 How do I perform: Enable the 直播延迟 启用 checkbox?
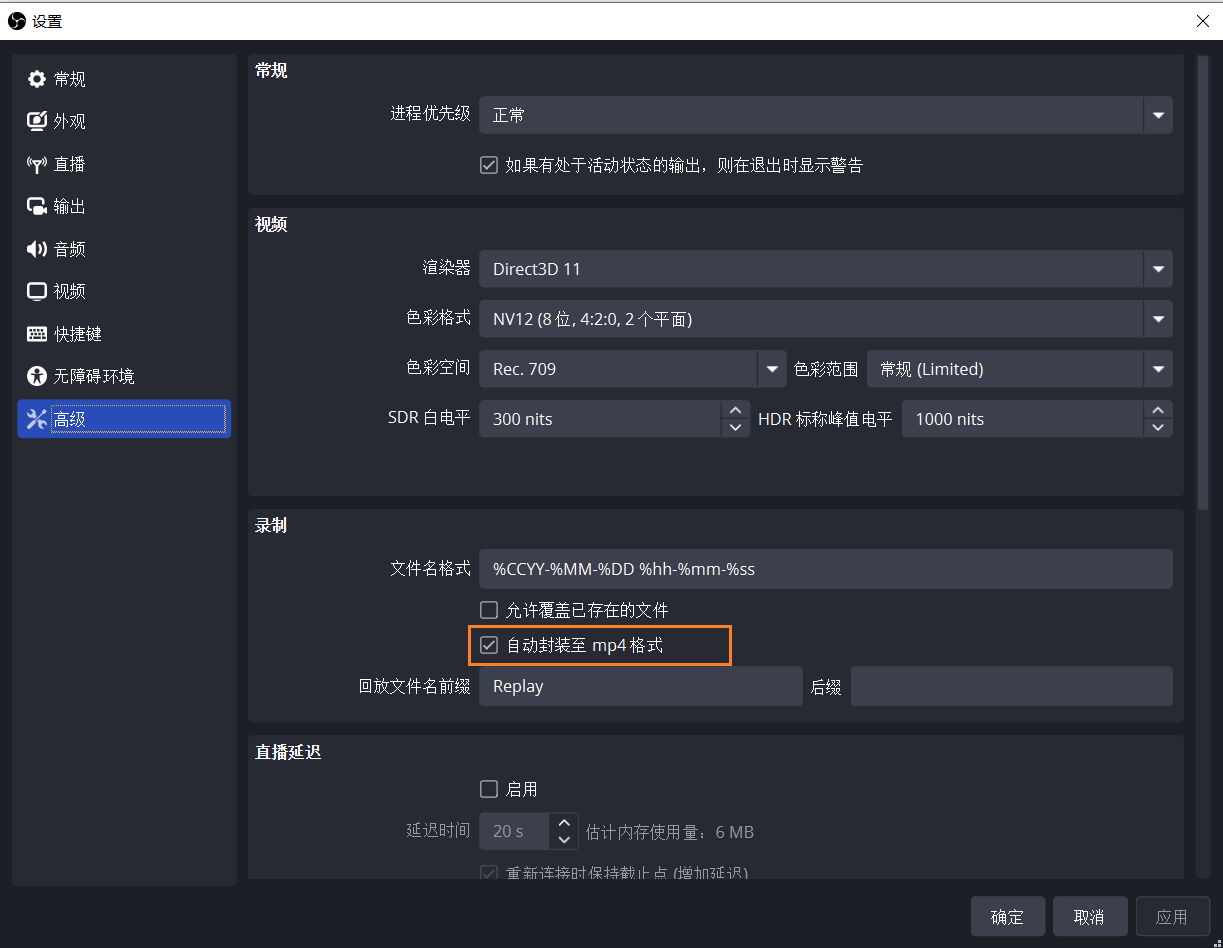pos(489,789)
